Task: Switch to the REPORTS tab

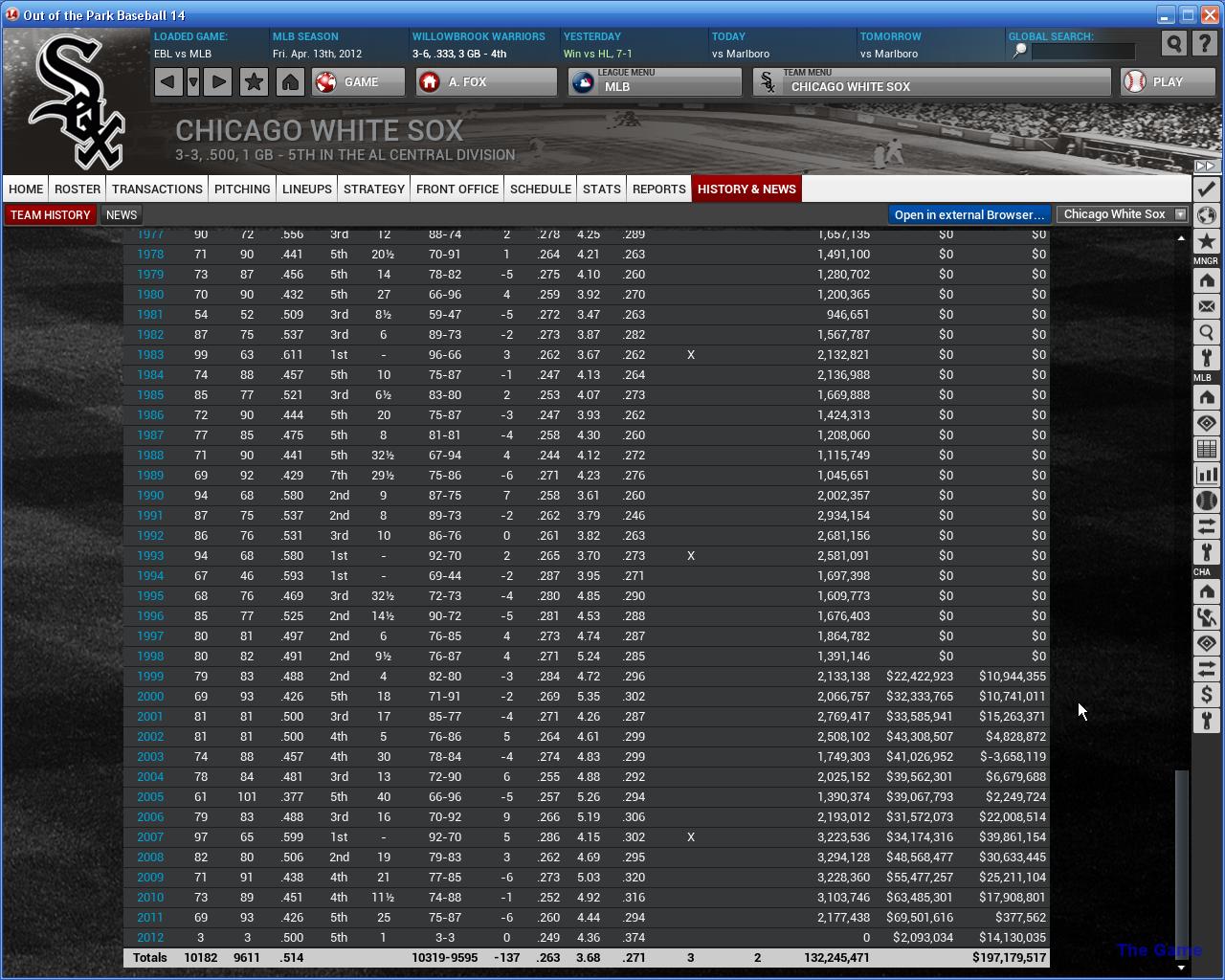Action: [x=659, y=189]
